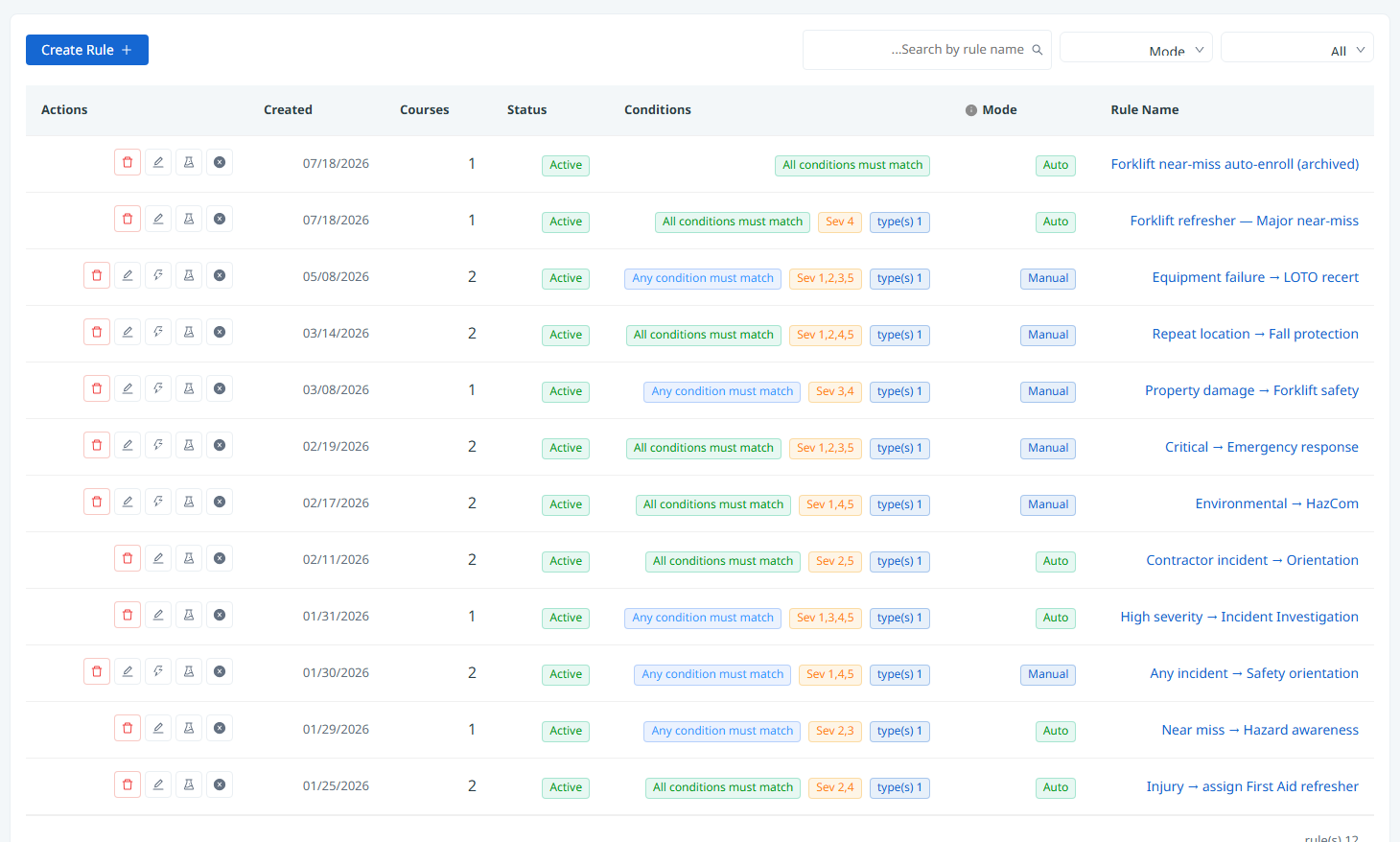The image size is (1400, 842).
Task: Click the Rule Name column header
Action: (x=1145, y=110)
